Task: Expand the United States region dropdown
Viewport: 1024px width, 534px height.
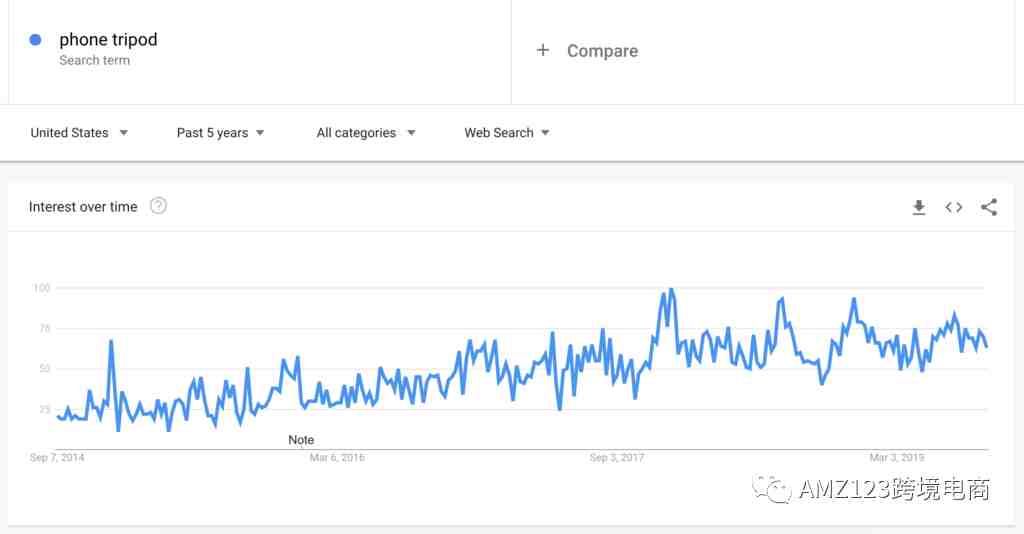Action: [79, 133]
